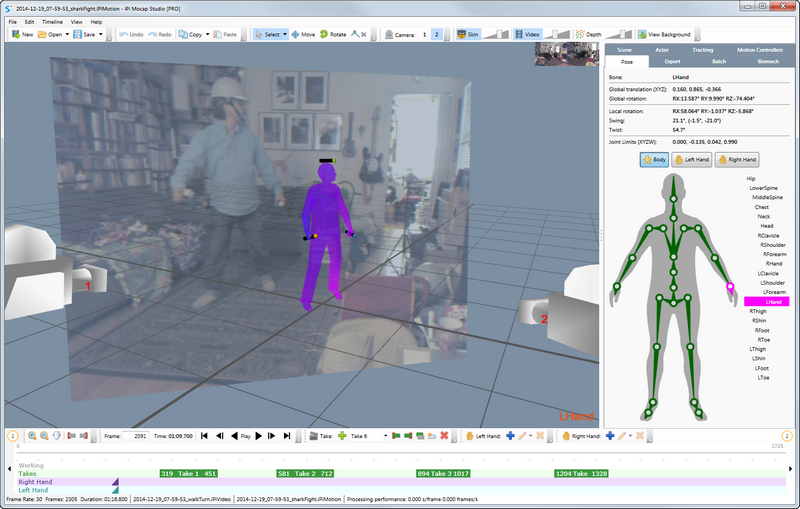Add a new take with plus icon
The image size is (800, 509).
342,436
